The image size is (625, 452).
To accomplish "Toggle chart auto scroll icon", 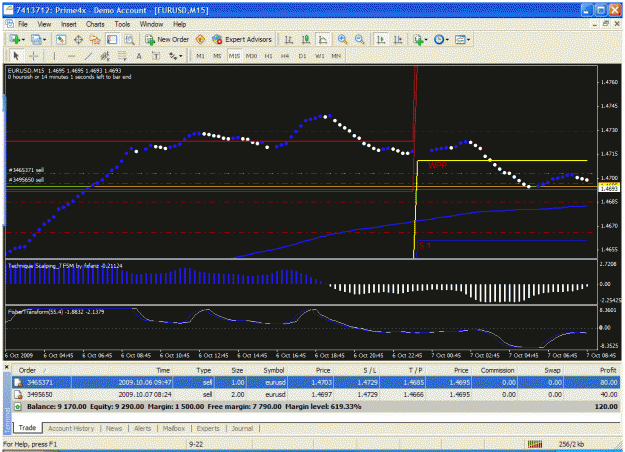I will tap(381, 39).
